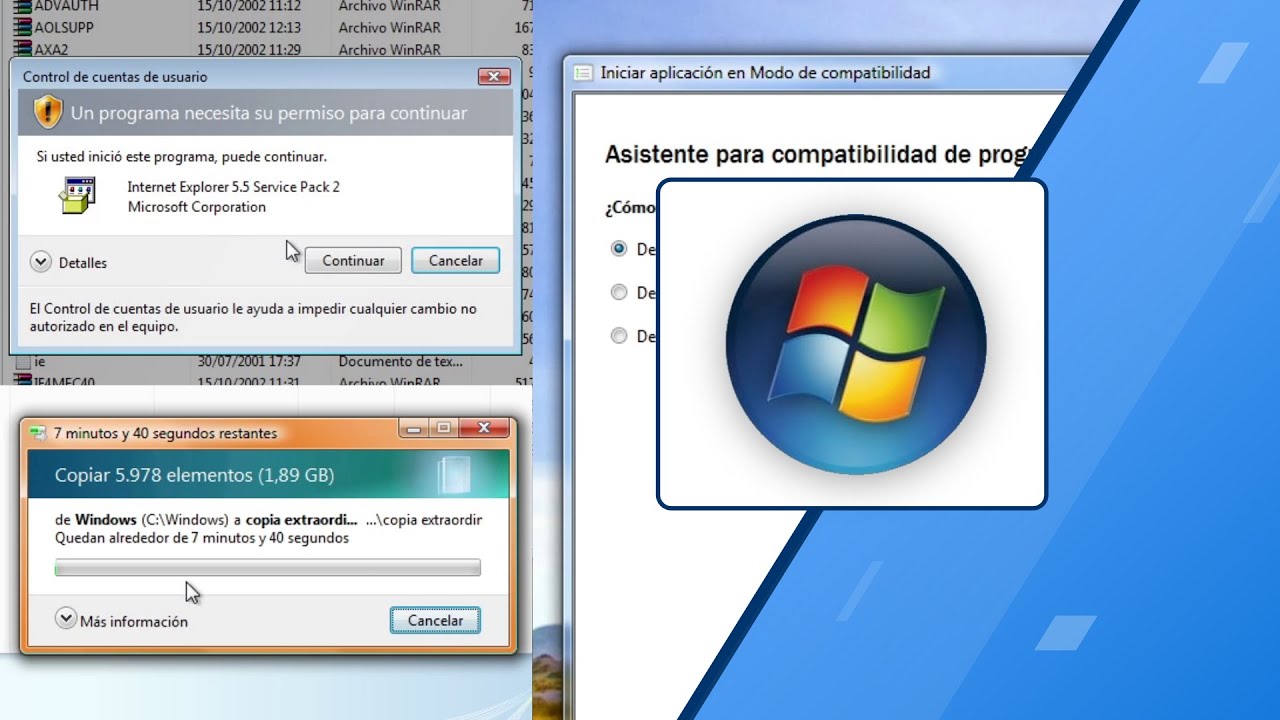Click the date 15/10/2002 12:13
Screen dimensions: 1280x720
(249, 27)
